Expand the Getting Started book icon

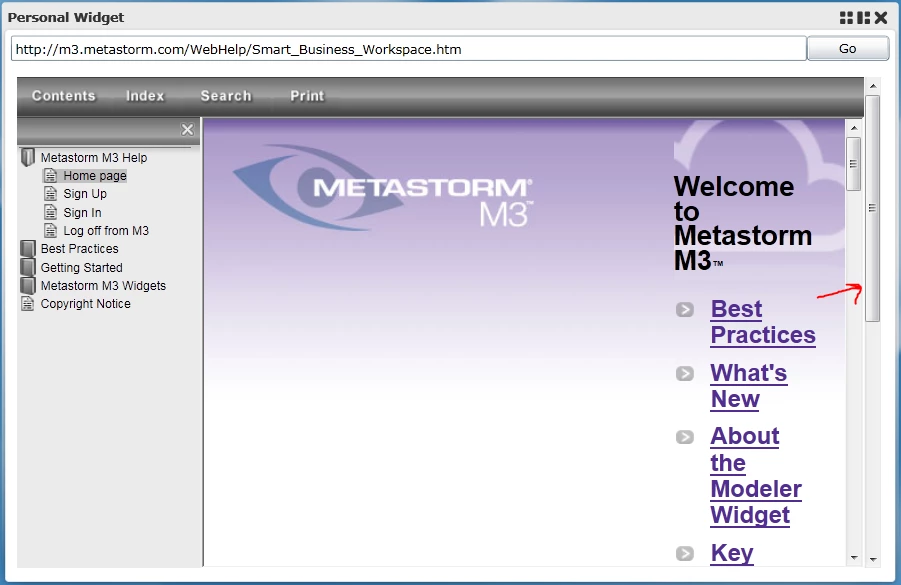click(x=28, y=267)
